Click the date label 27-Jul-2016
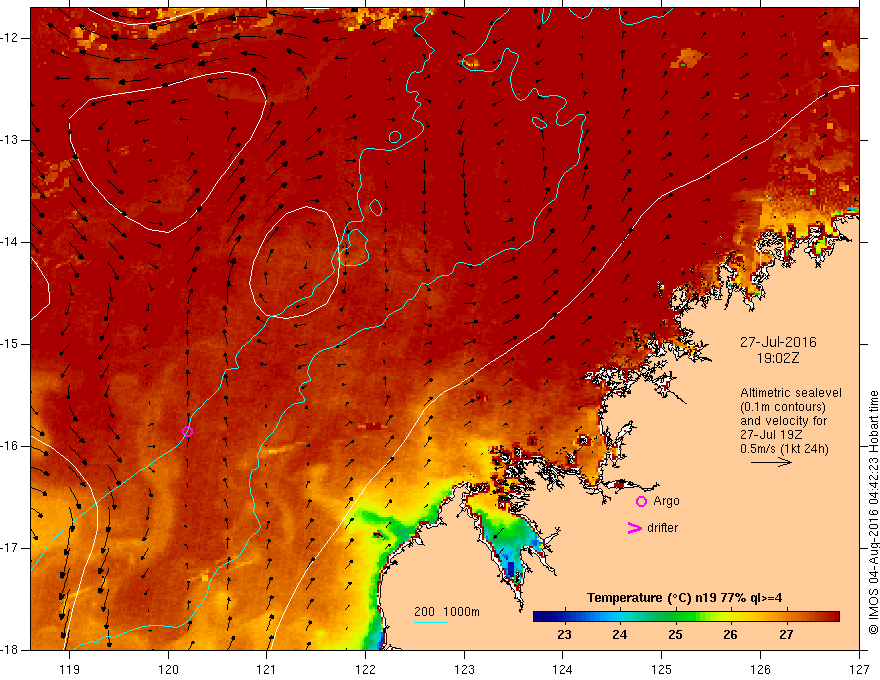This screenshot has width=880, height=680. point(778,342)
